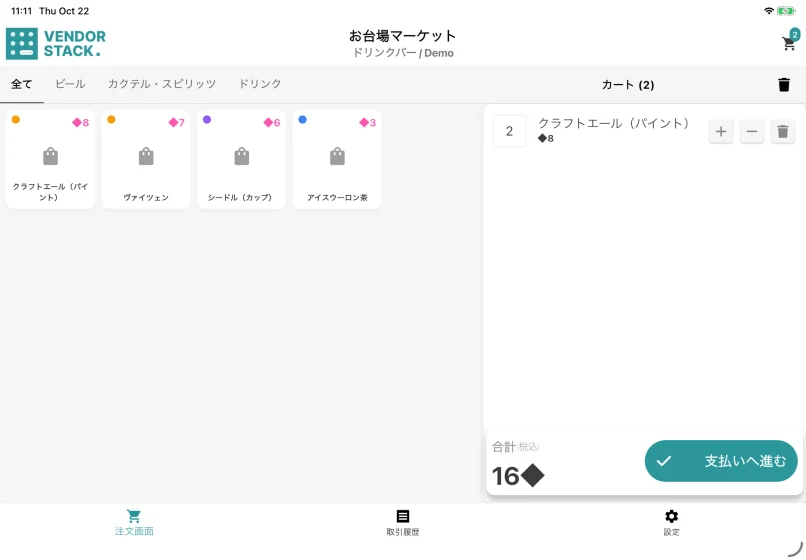Viewport: 806px width, 560px height.
Task: Click the カート (2) heading
Action: pos(628,85)
